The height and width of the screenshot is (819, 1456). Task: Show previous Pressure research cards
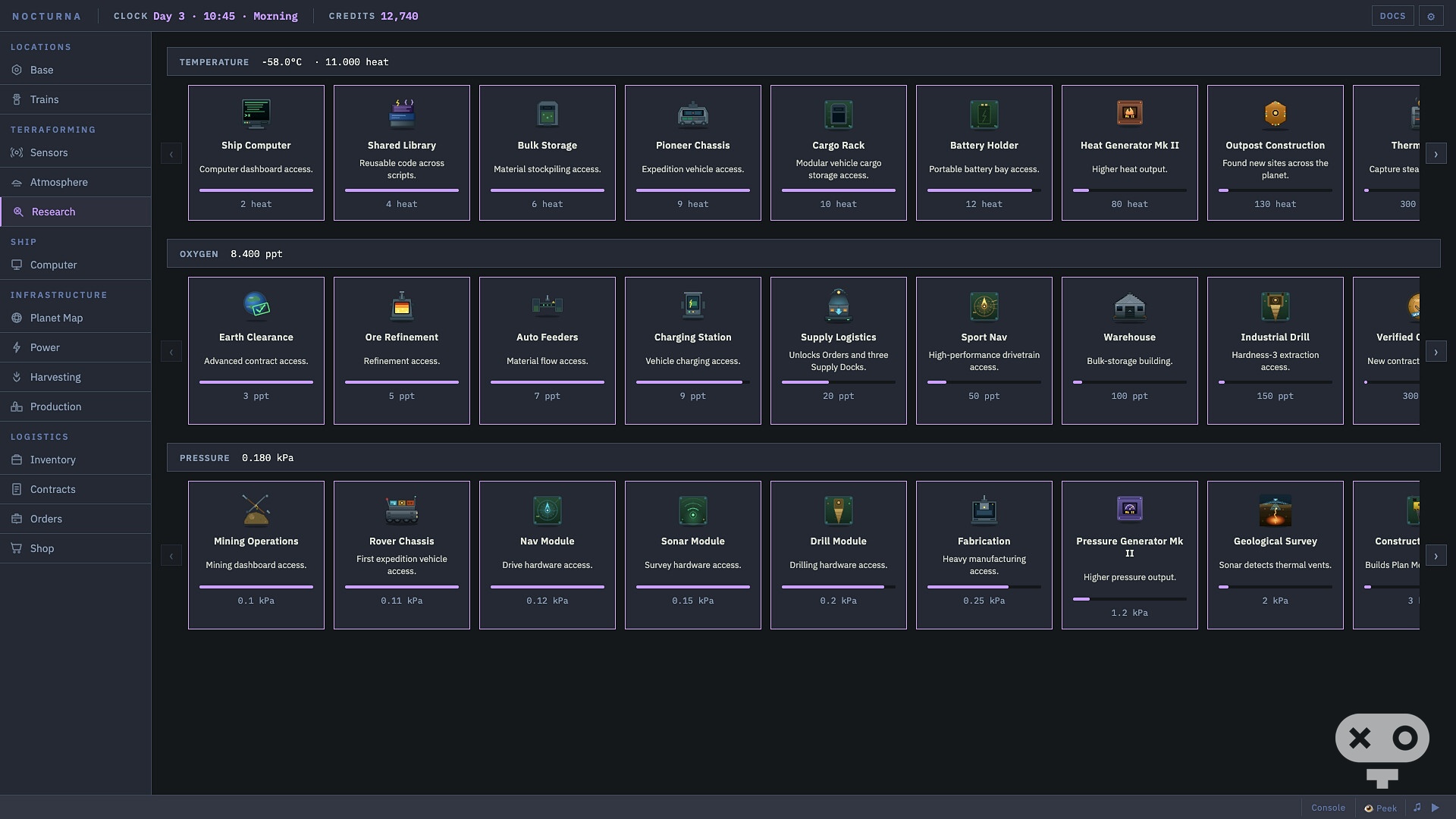pos(171,556)
